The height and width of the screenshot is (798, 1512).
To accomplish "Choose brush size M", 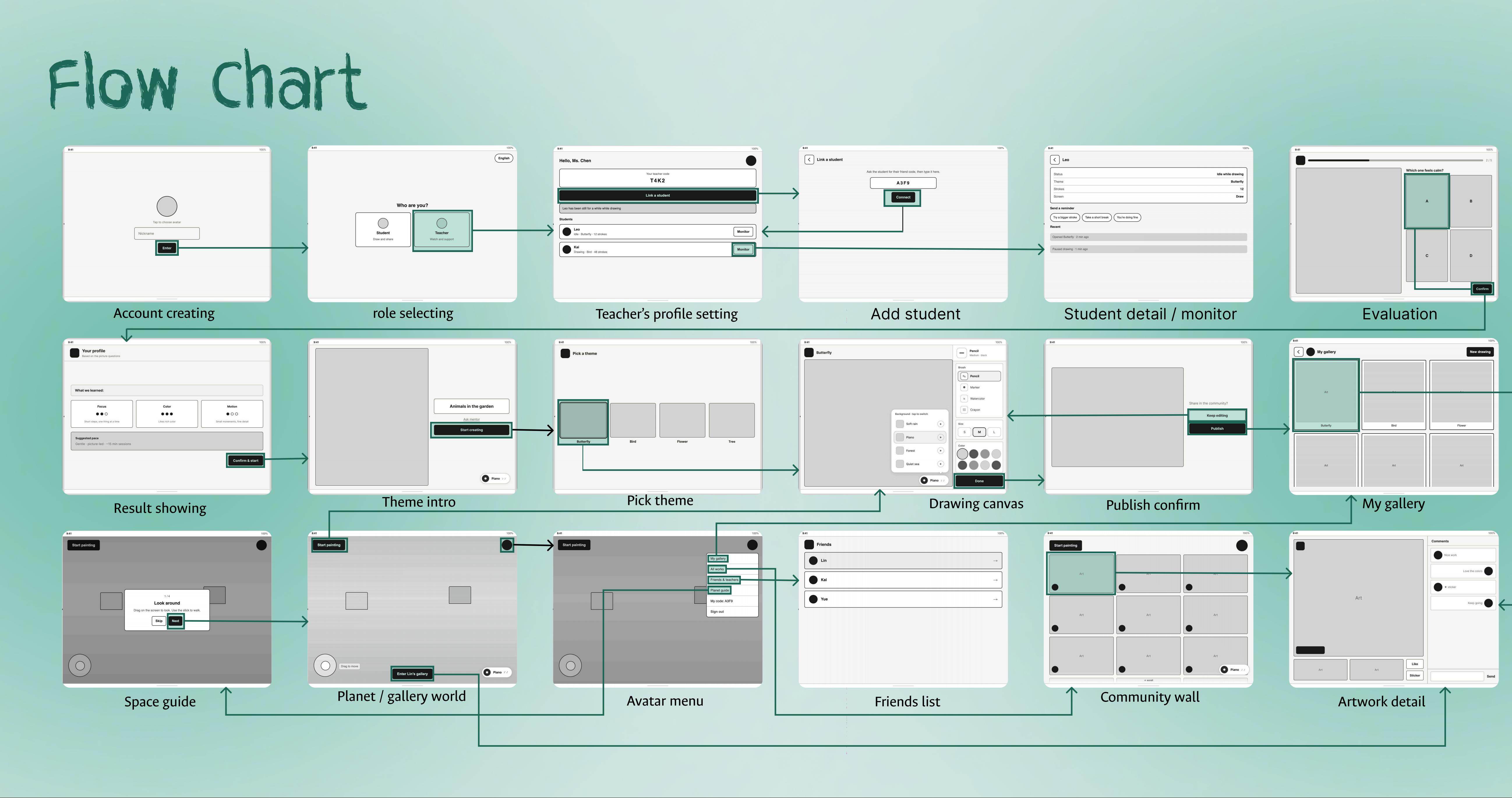I will click(x=979, y=432).
